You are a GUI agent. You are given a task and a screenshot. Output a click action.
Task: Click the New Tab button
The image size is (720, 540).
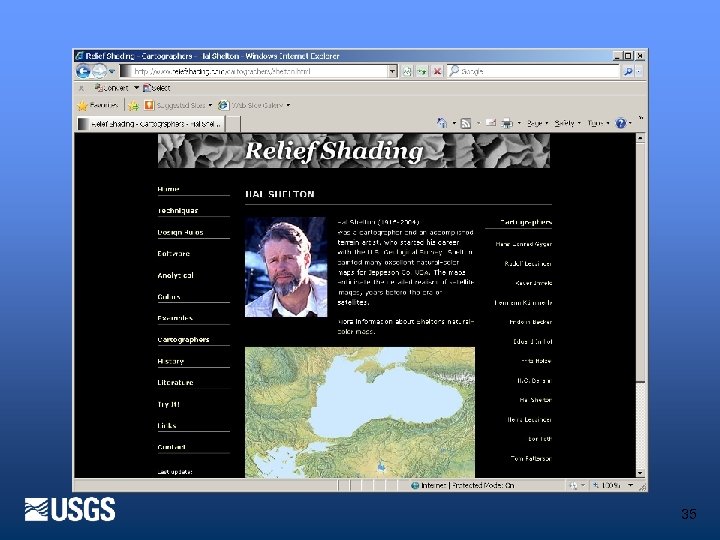(233, 124)
